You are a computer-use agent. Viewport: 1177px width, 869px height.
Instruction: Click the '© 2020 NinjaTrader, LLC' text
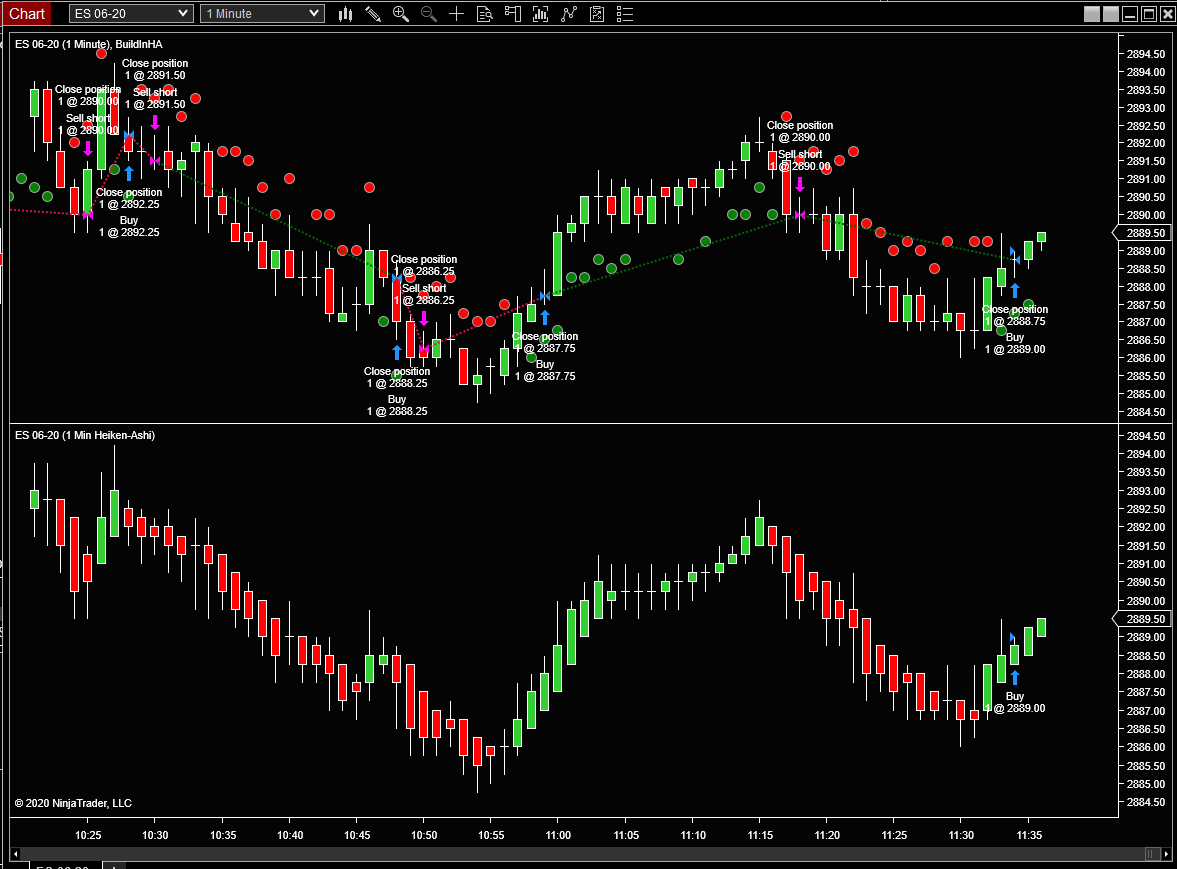pos(73,803)
